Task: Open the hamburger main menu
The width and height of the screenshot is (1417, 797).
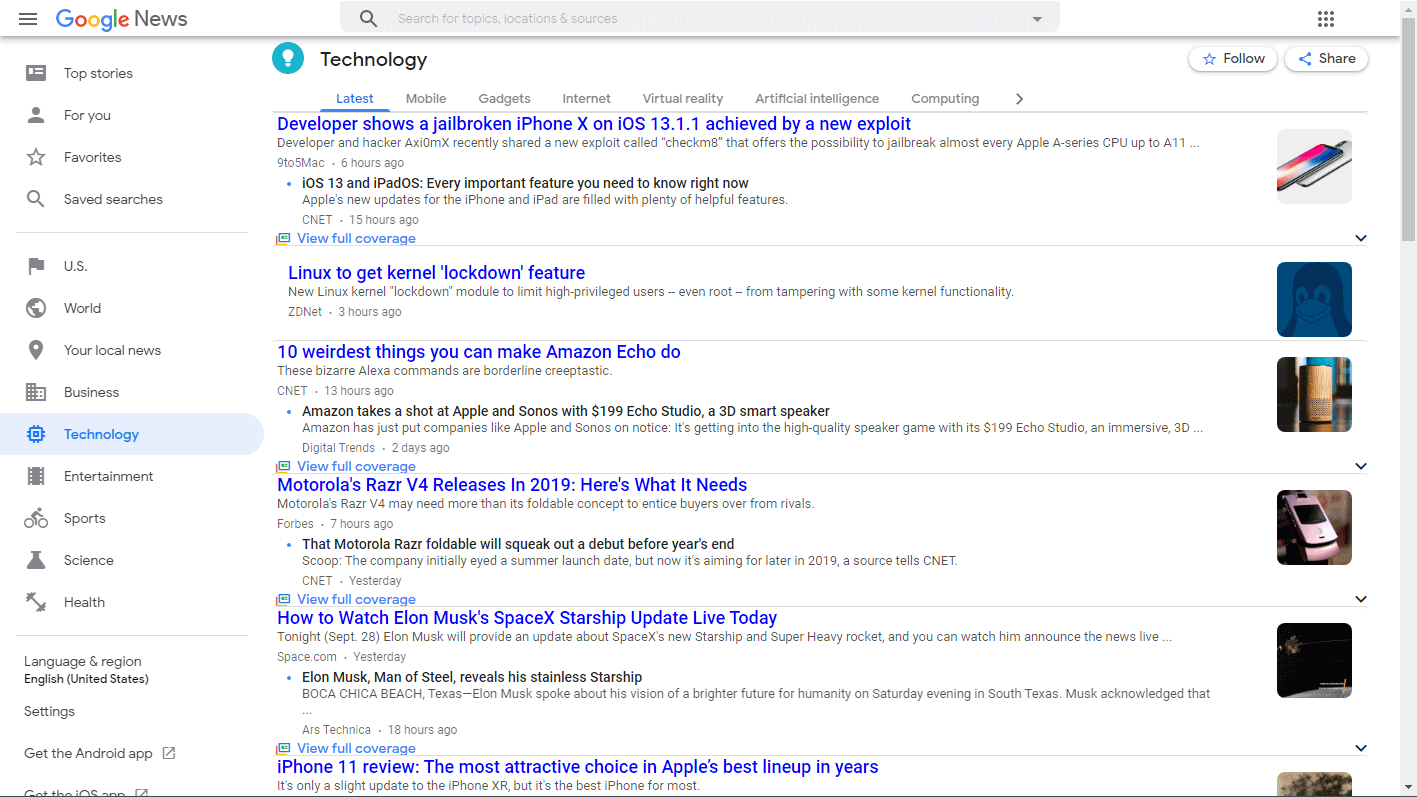Action: [x=28, y=19]
